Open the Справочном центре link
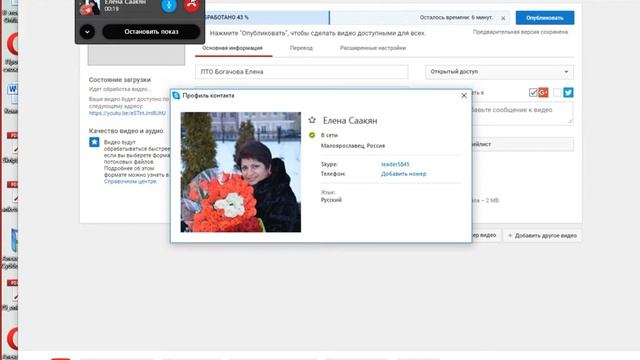Image resolution: width=640 pixels, height=360 pixels. coord(130,181)
